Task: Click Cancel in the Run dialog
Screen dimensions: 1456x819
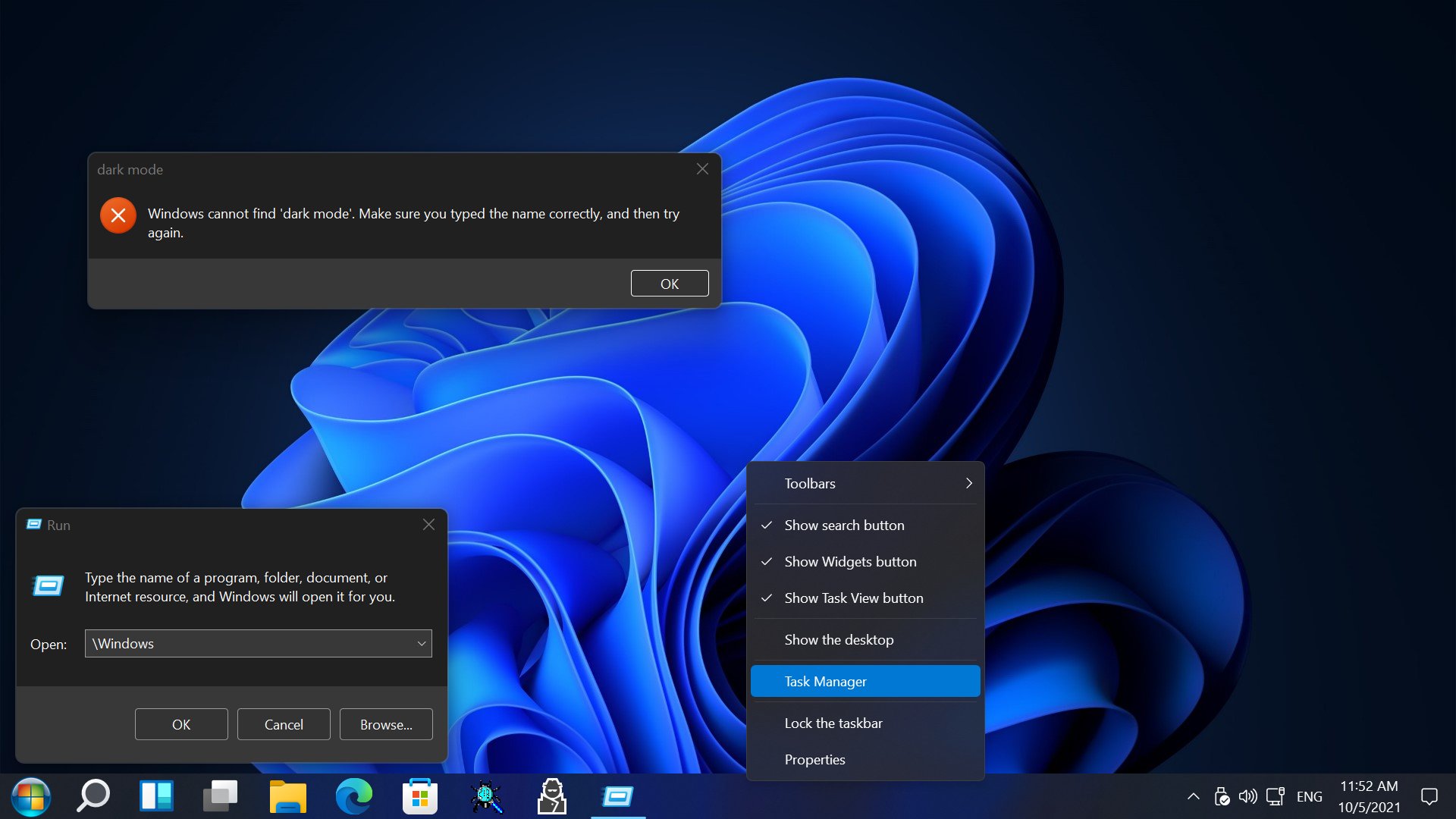Action: click(283, 724)
